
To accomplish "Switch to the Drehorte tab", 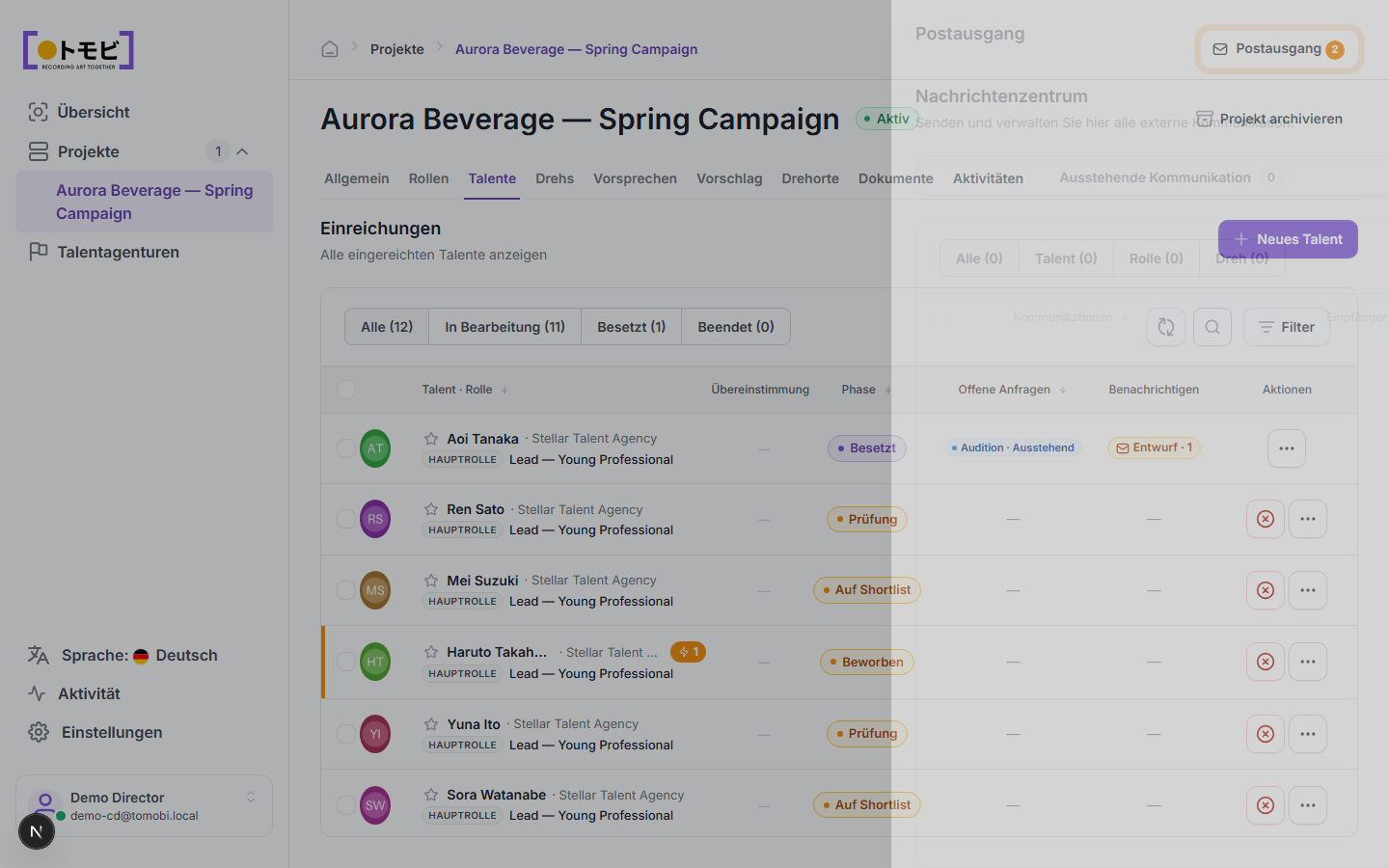I will click(810, 178).
